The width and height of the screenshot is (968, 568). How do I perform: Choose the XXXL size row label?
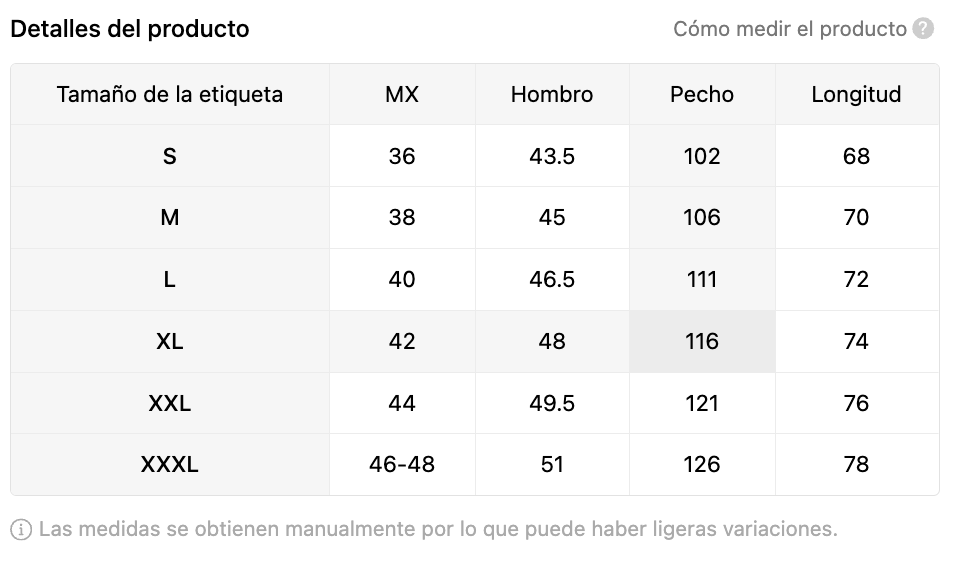tap(170, 464)
